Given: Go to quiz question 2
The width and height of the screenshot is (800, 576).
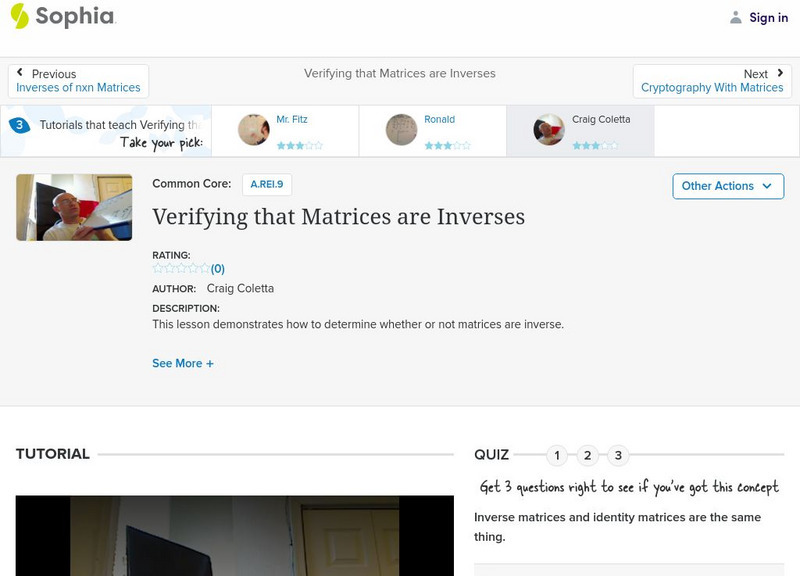Looking at the screenshot, I should click(588, 456).
